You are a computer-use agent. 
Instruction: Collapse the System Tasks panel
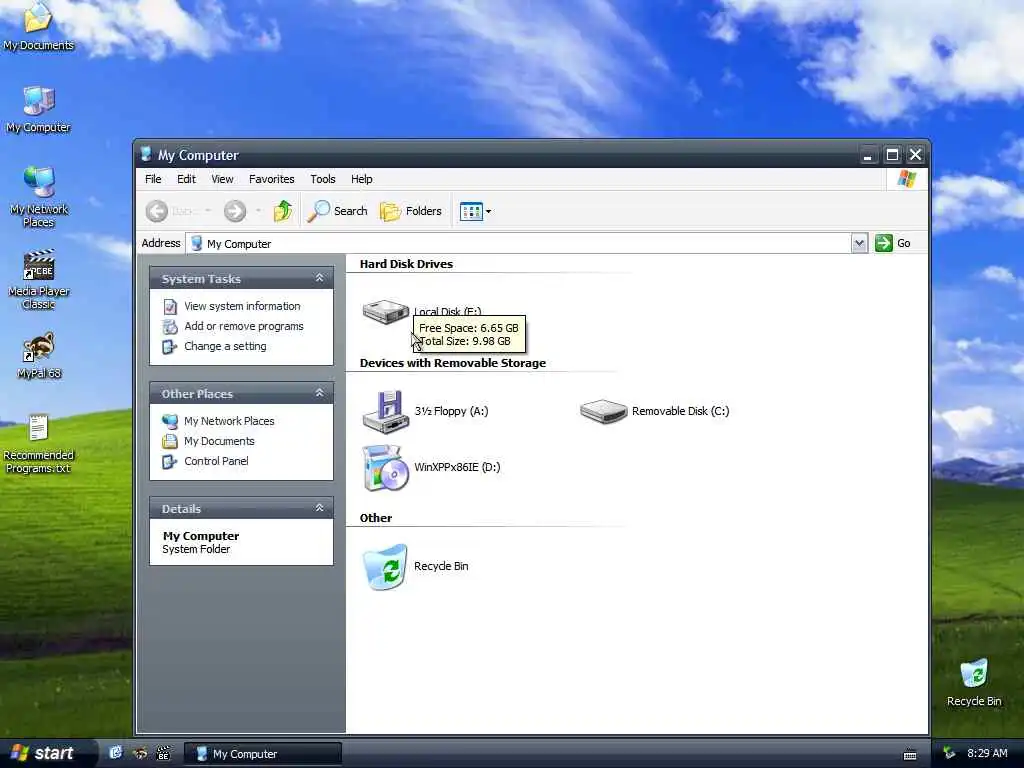tap(319, 278)
